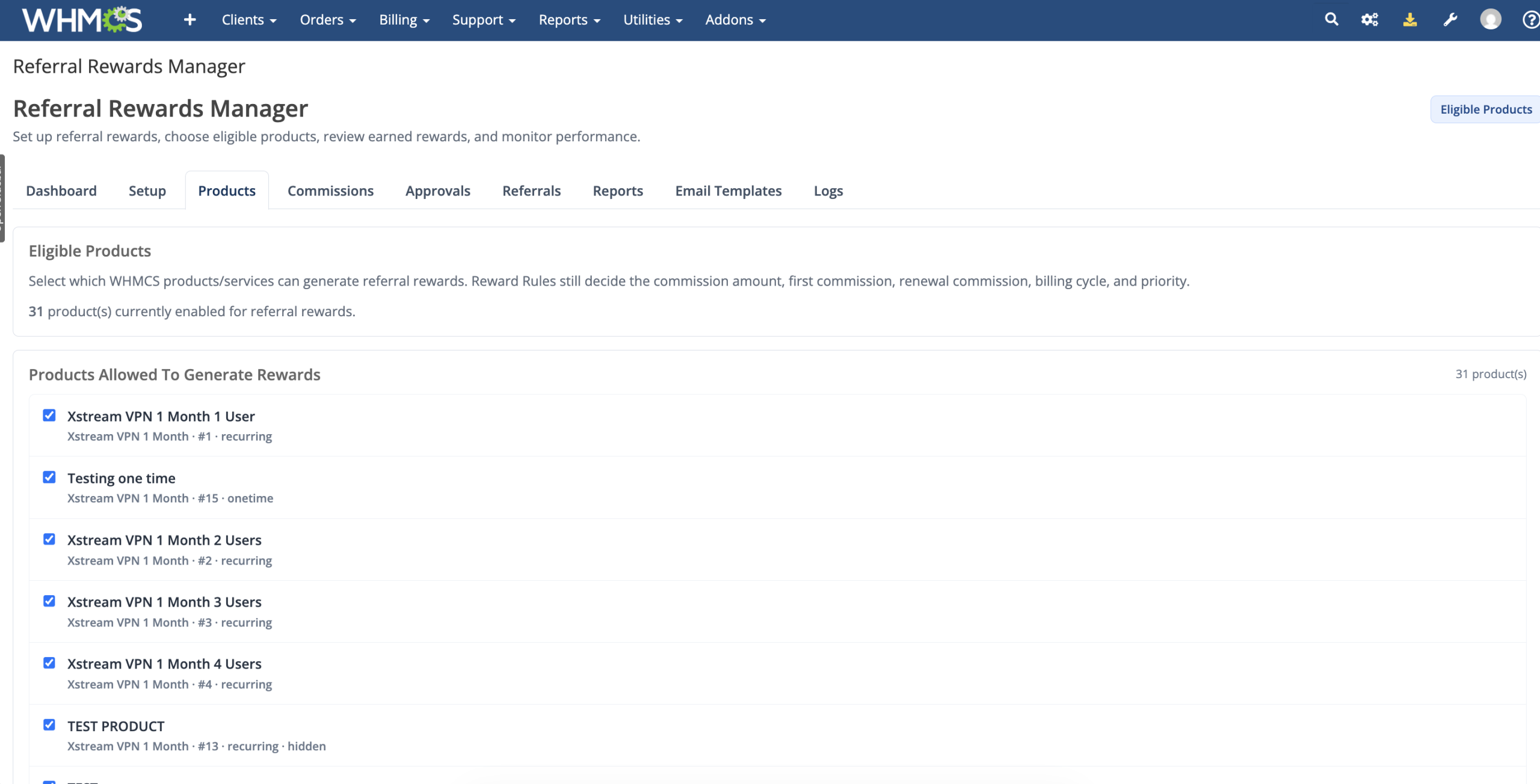The height and width of the screenshot is (784, 1540).
Task: Click the '#3 · recurring' product details line
Action: pyautogui.click(x=170, y=623)
